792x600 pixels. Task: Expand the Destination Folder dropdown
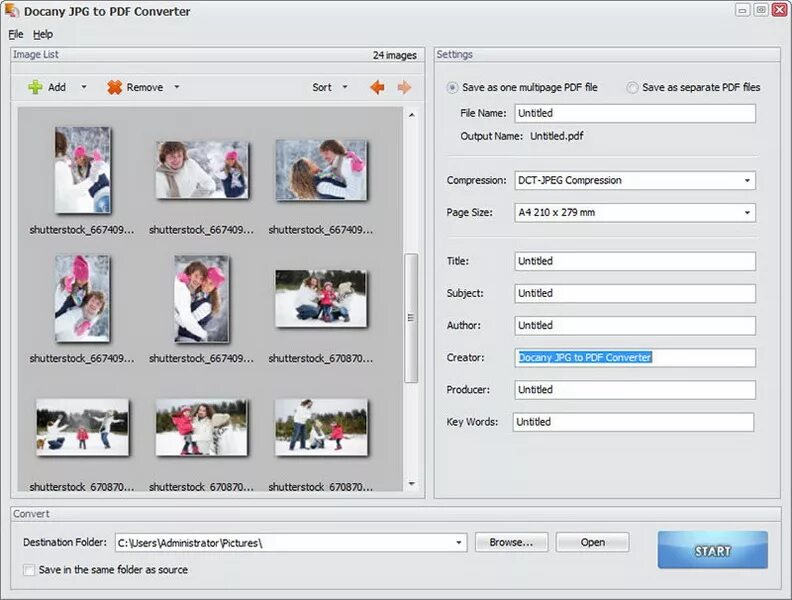coord(458,542)
